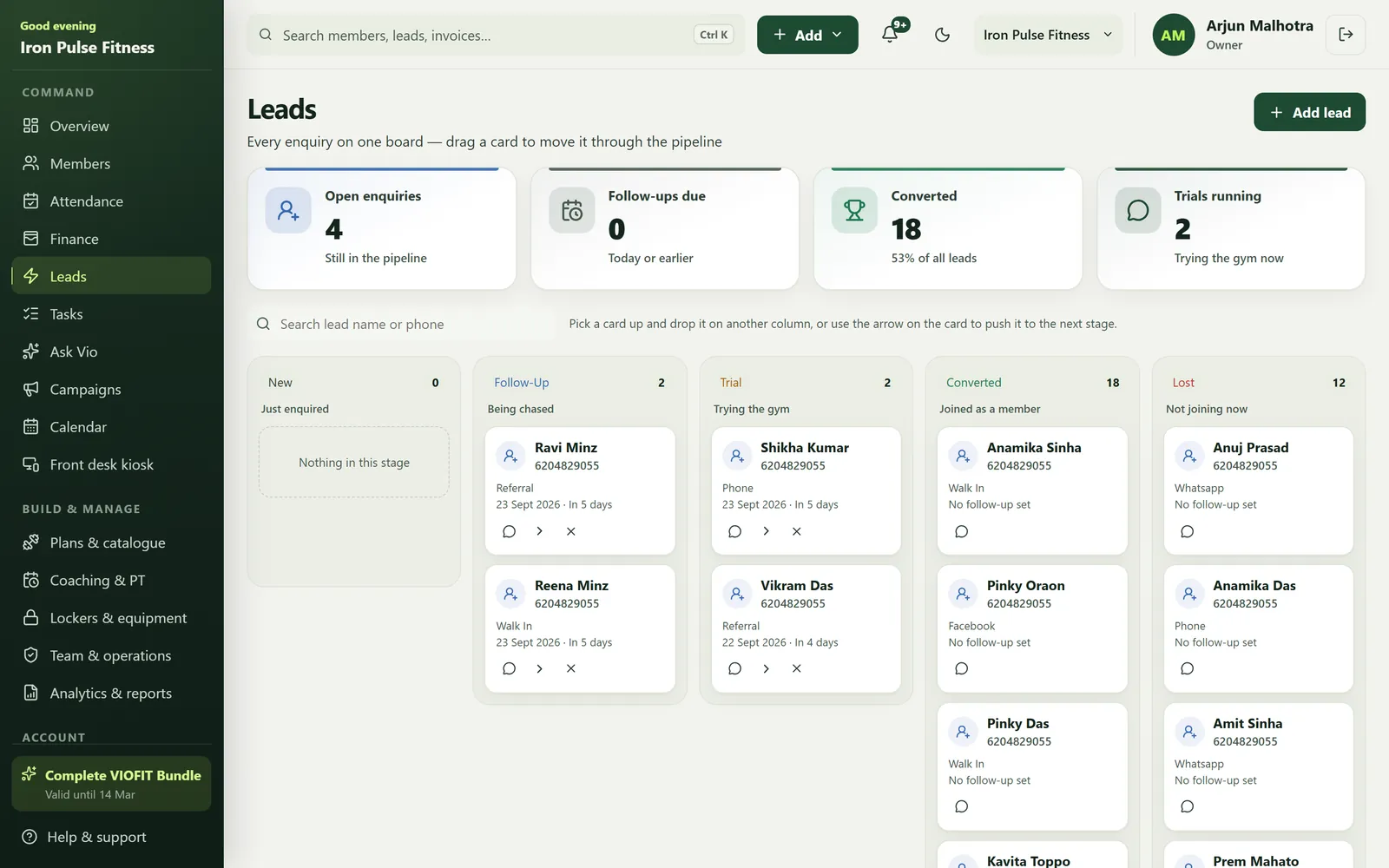Click the Open enquiries stat card
This screenshot has width=1389, height=868.
tap(382, 228)
